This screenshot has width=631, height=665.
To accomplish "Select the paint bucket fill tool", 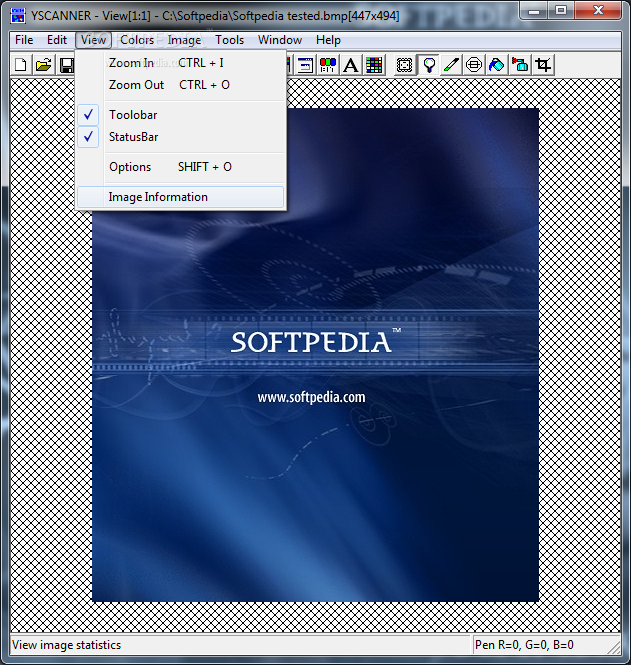I will 497,65.
